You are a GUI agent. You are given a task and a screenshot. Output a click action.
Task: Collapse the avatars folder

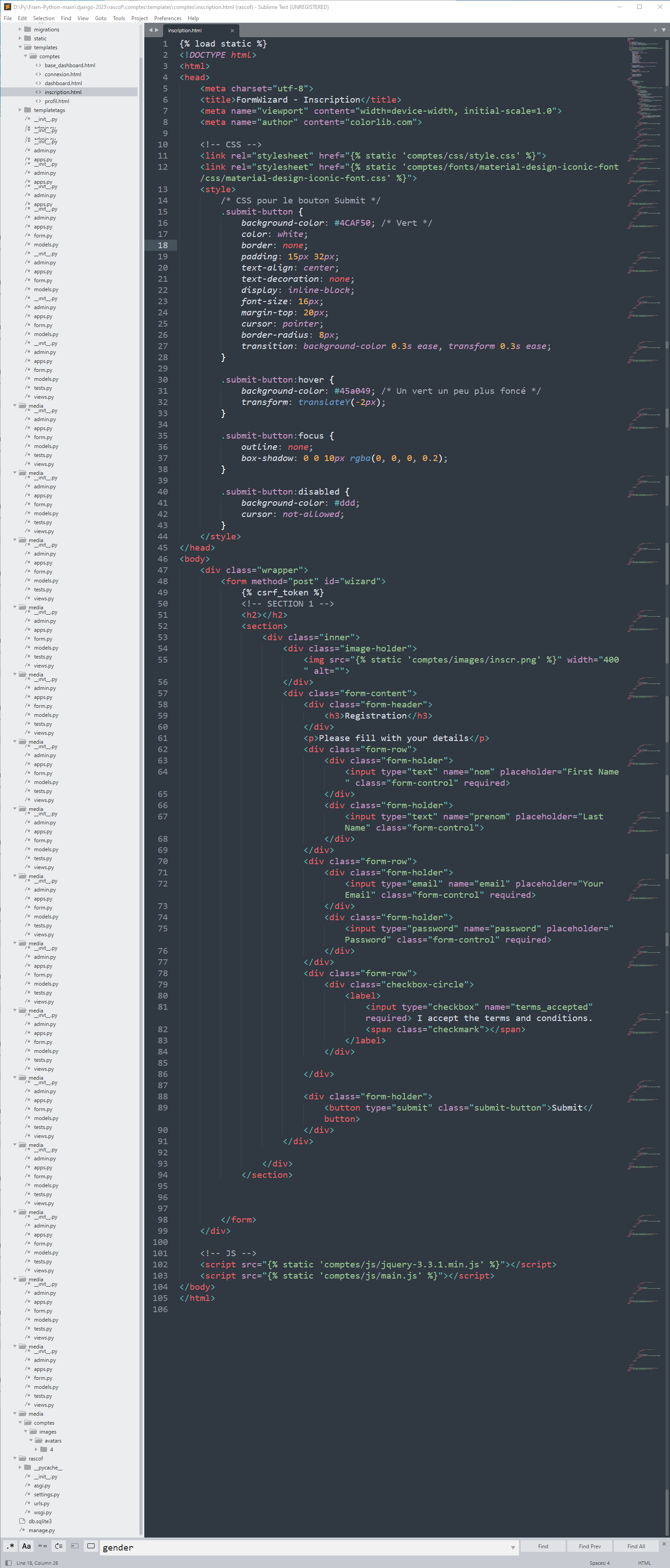pyautogui.click(x=31, y=1441)
